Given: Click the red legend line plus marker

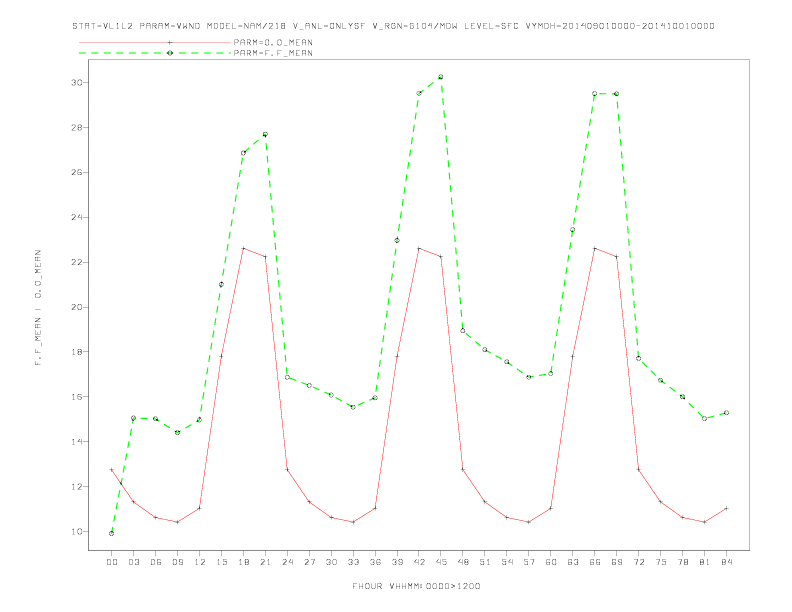Looking at the screenshot, I should [170, 42].
